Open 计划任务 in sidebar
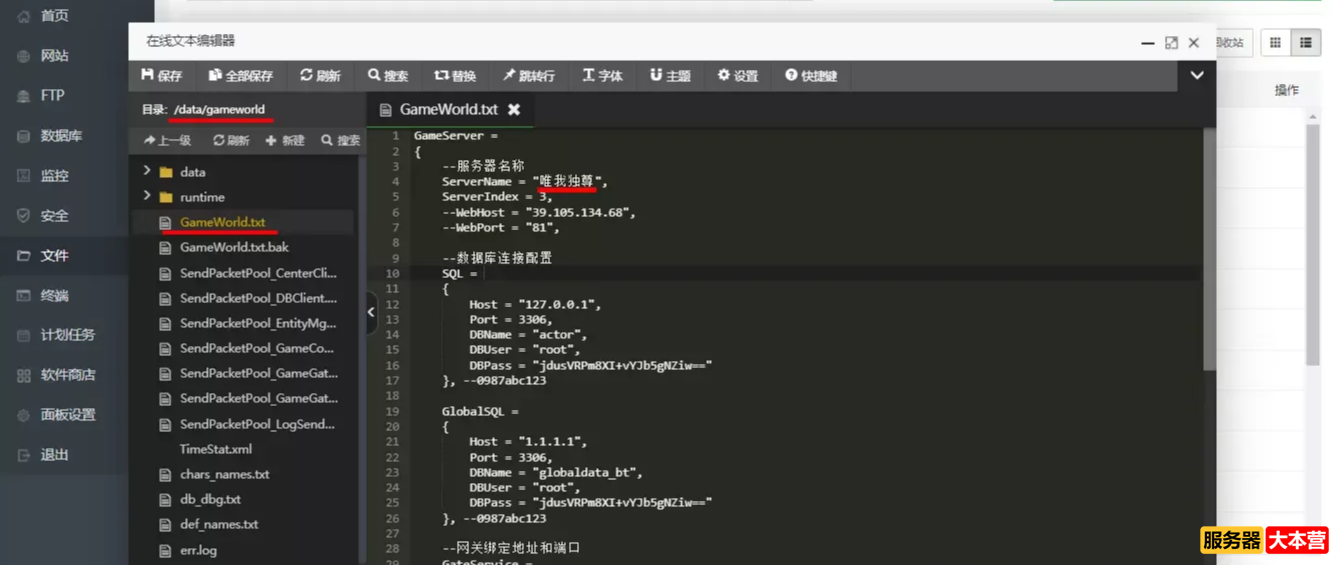Screen dimensions: 1334x565 [x=68, y=335]
